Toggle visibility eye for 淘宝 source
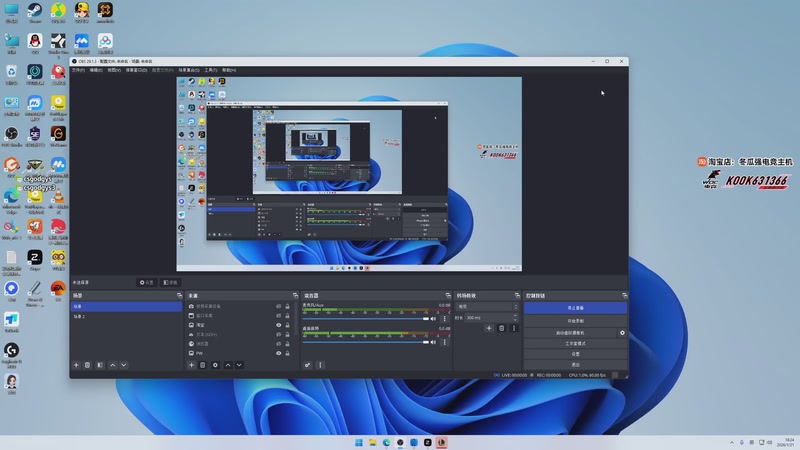Viewport: 800px width, 450px height. point(278,326)
